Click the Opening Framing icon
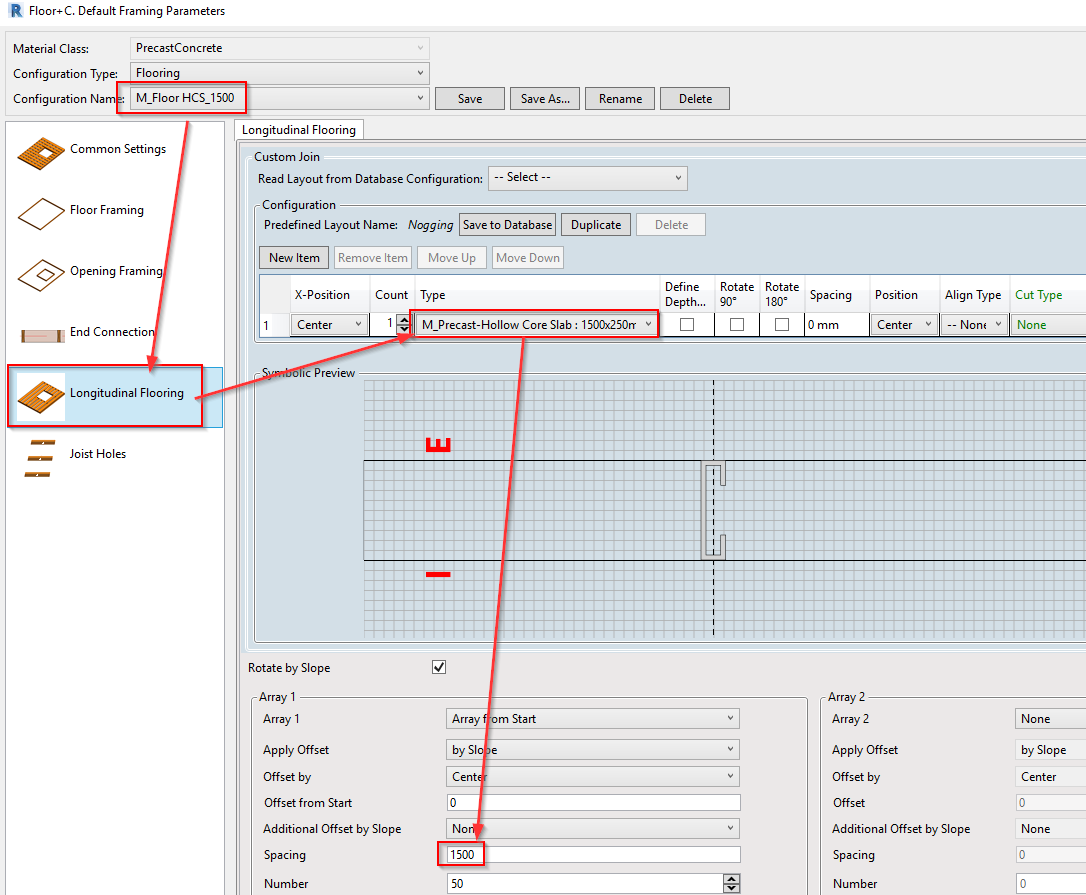This screenshot has width=1086, height=895. pos(41,275)
